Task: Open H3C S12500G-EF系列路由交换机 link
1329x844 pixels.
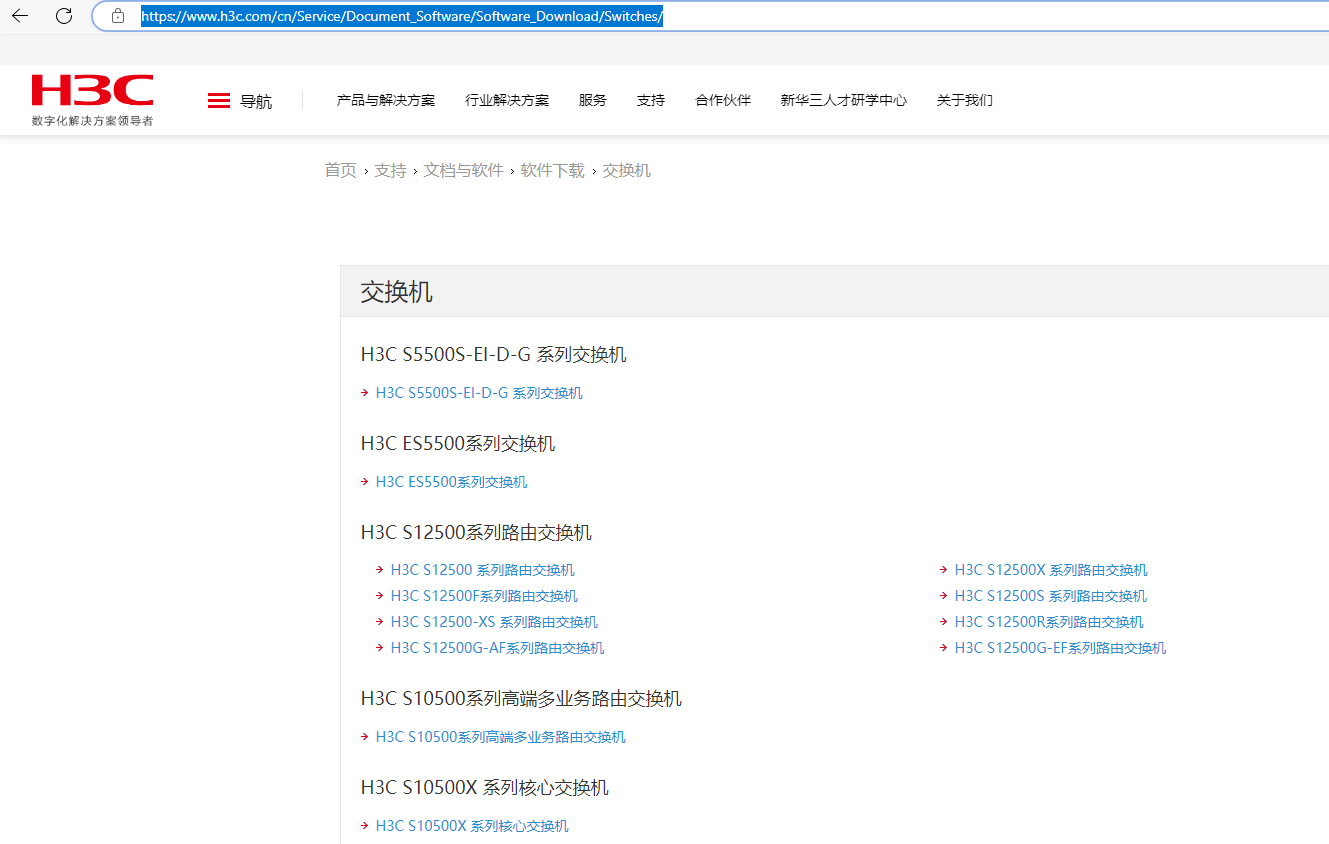Action: (1060, 648)
